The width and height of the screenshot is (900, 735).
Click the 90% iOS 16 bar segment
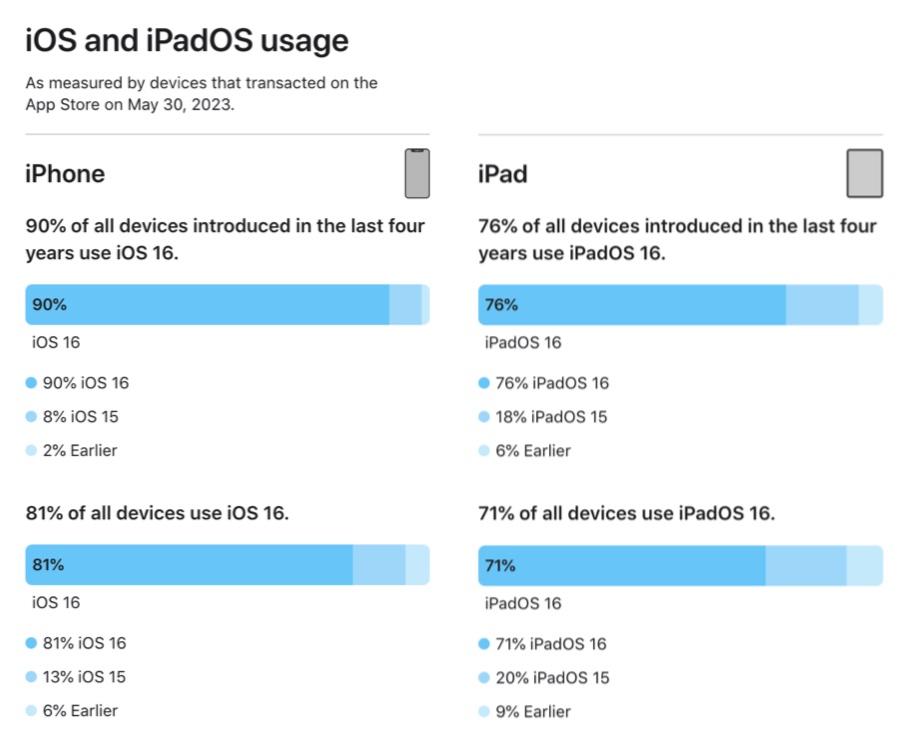(x=207, y=305)
